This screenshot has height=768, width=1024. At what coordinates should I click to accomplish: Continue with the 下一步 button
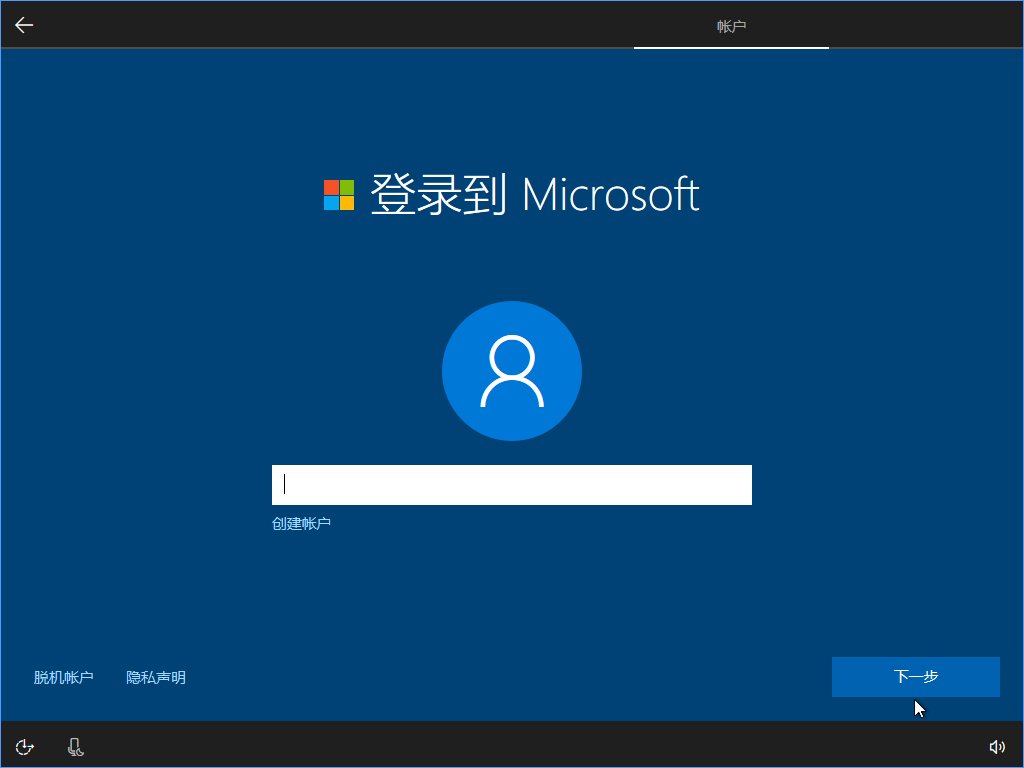pyautogui.click(x=916, y=677)
